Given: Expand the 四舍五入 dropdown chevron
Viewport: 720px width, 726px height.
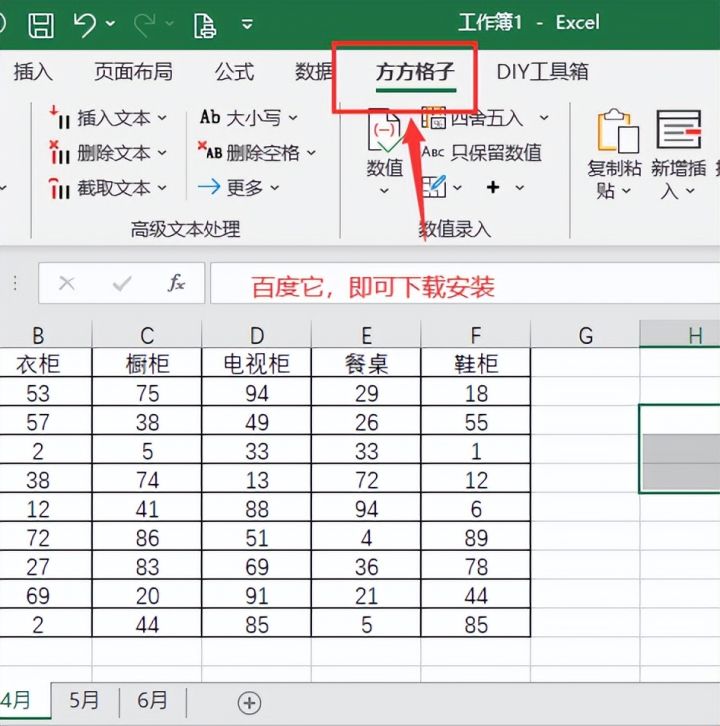Looking at the screenshot, I should tap(544, 118).
